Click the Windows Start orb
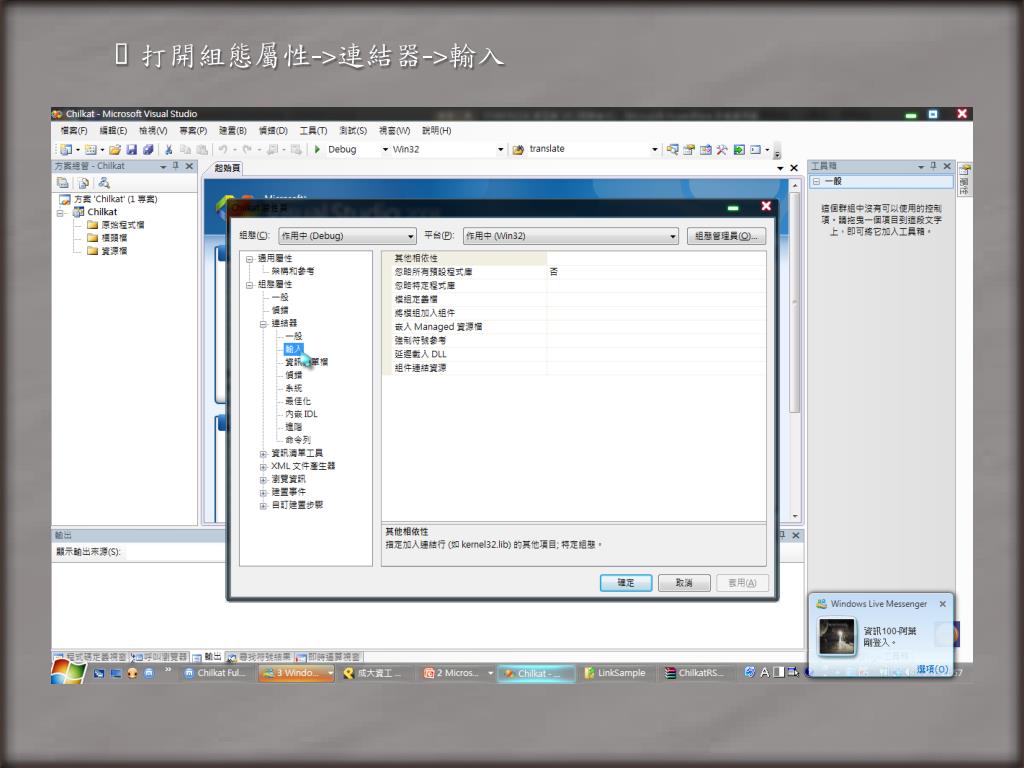The height and width of the screenshot is (768, 1024). (x=68, y=671)
